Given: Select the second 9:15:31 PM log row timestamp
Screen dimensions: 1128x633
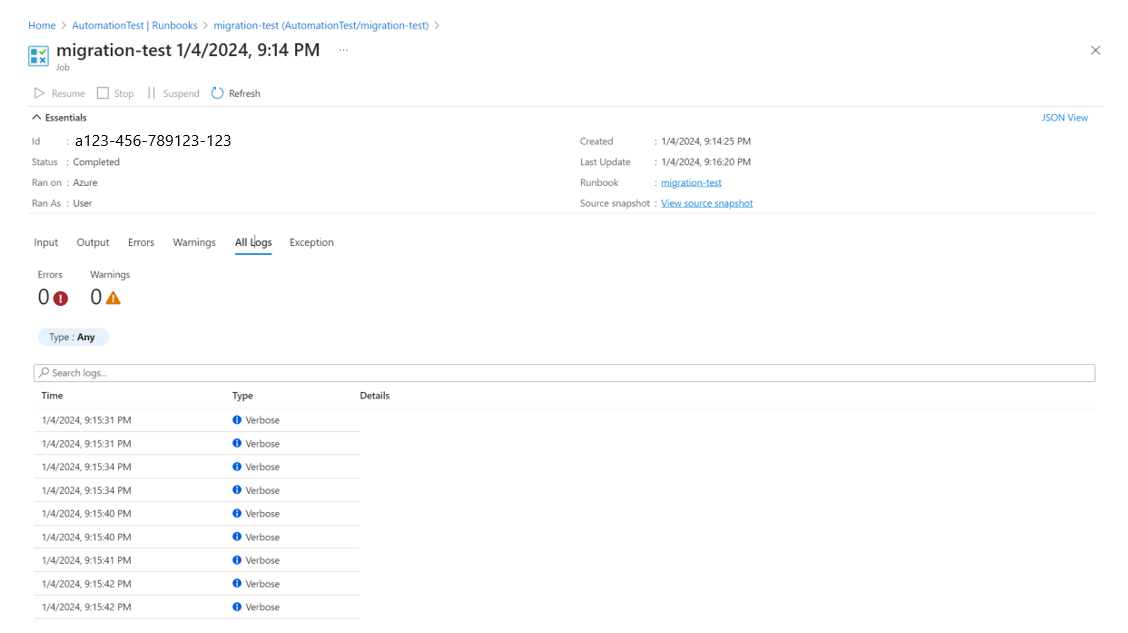Looking at the screenshot, I should [86, 444].
